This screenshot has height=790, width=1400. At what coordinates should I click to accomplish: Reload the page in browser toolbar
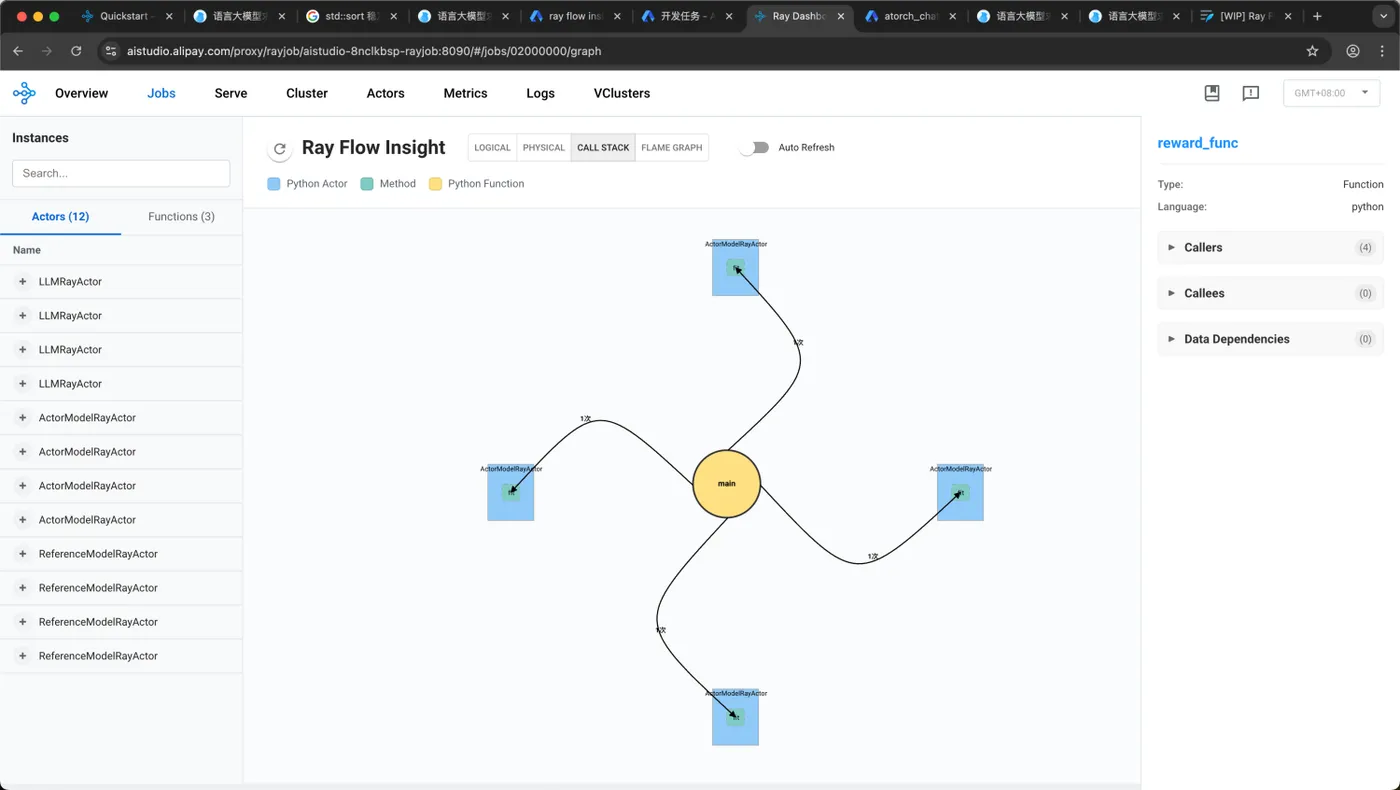[x=76, y=51]
